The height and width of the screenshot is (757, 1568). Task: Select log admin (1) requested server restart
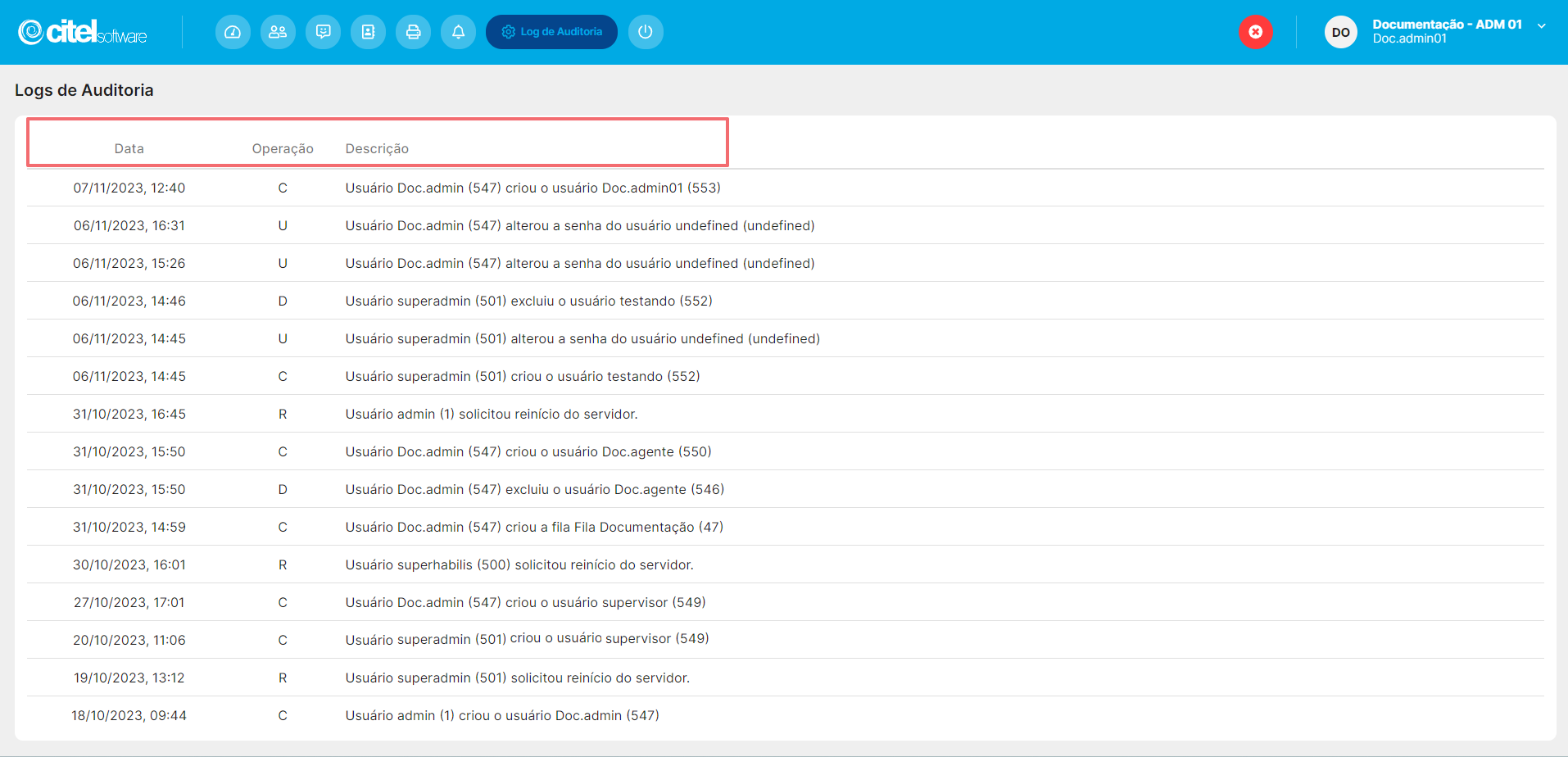coord(492,414)
